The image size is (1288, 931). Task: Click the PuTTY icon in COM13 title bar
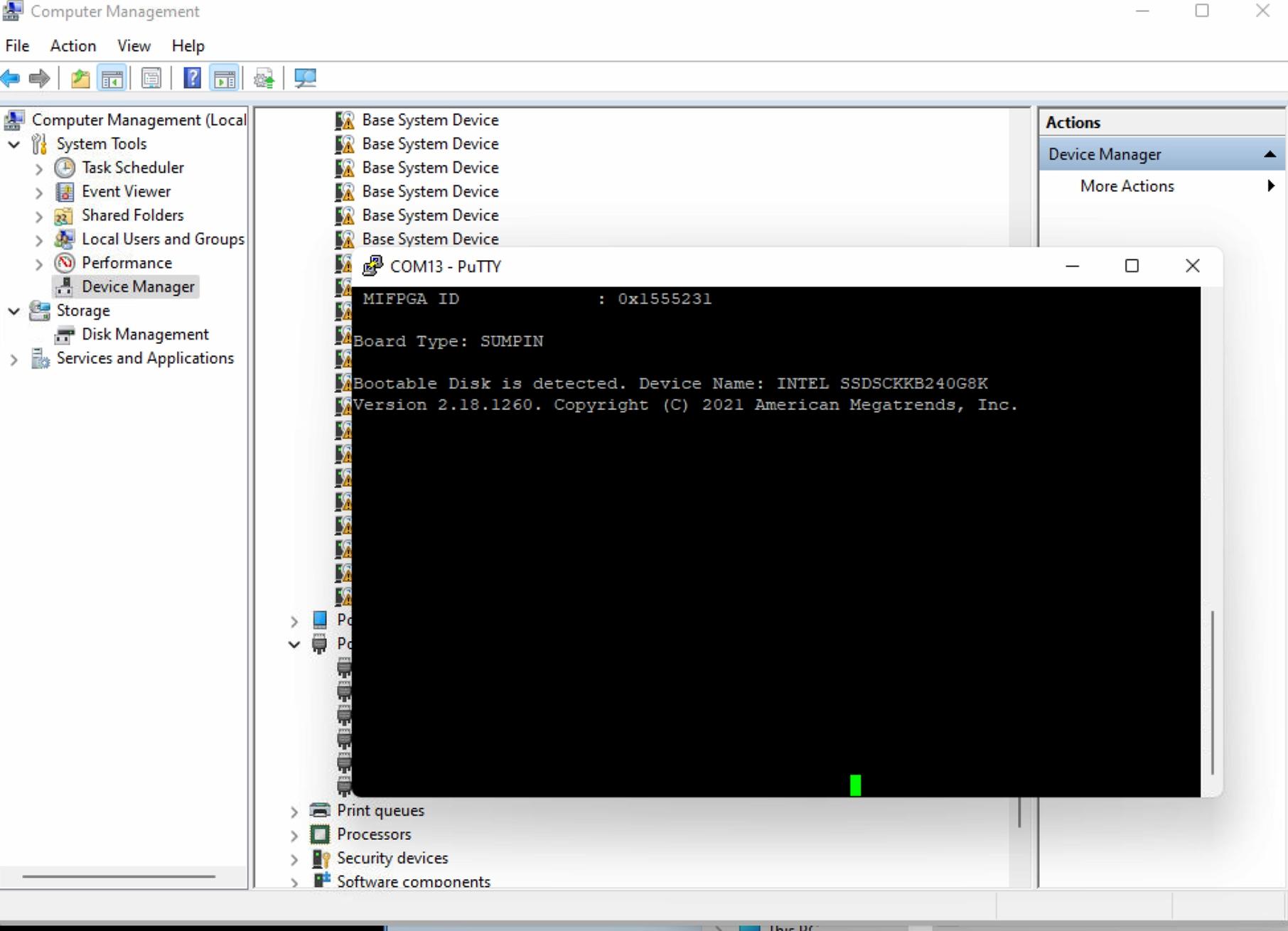(x=373, y=267)
